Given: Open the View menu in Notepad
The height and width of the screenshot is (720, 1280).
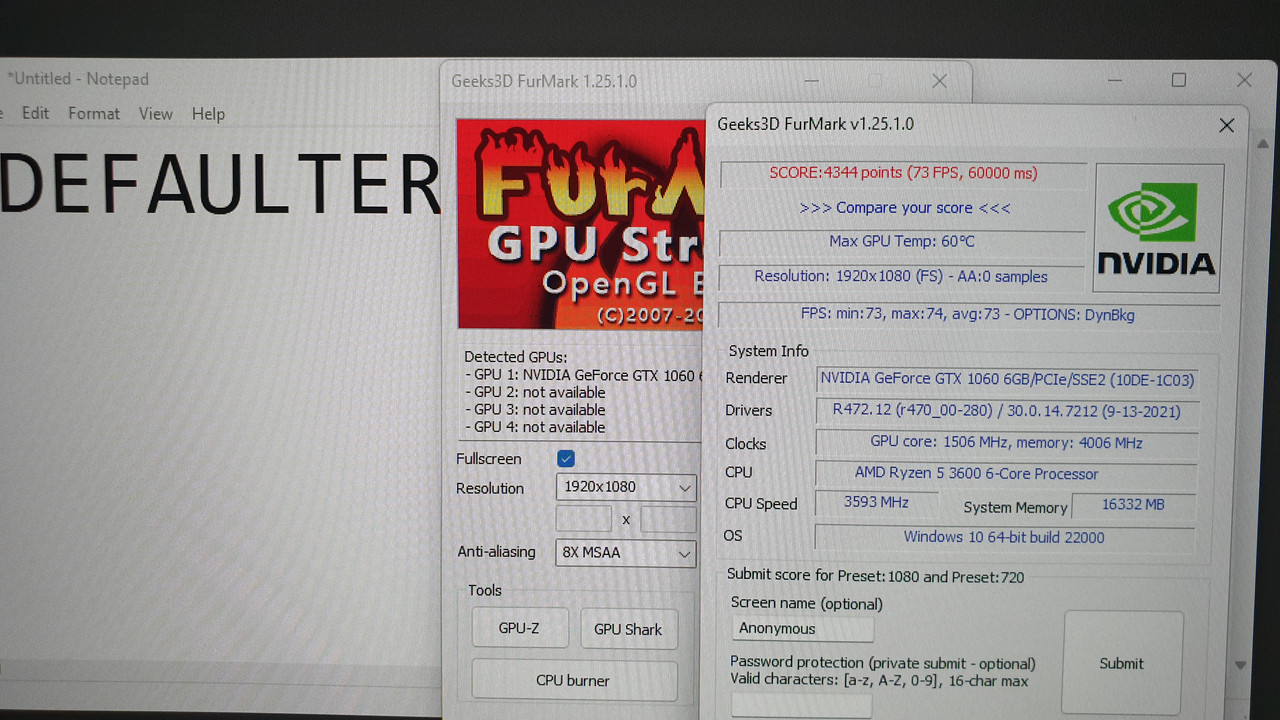Looking at the screenshot, I should coord(155,113).
